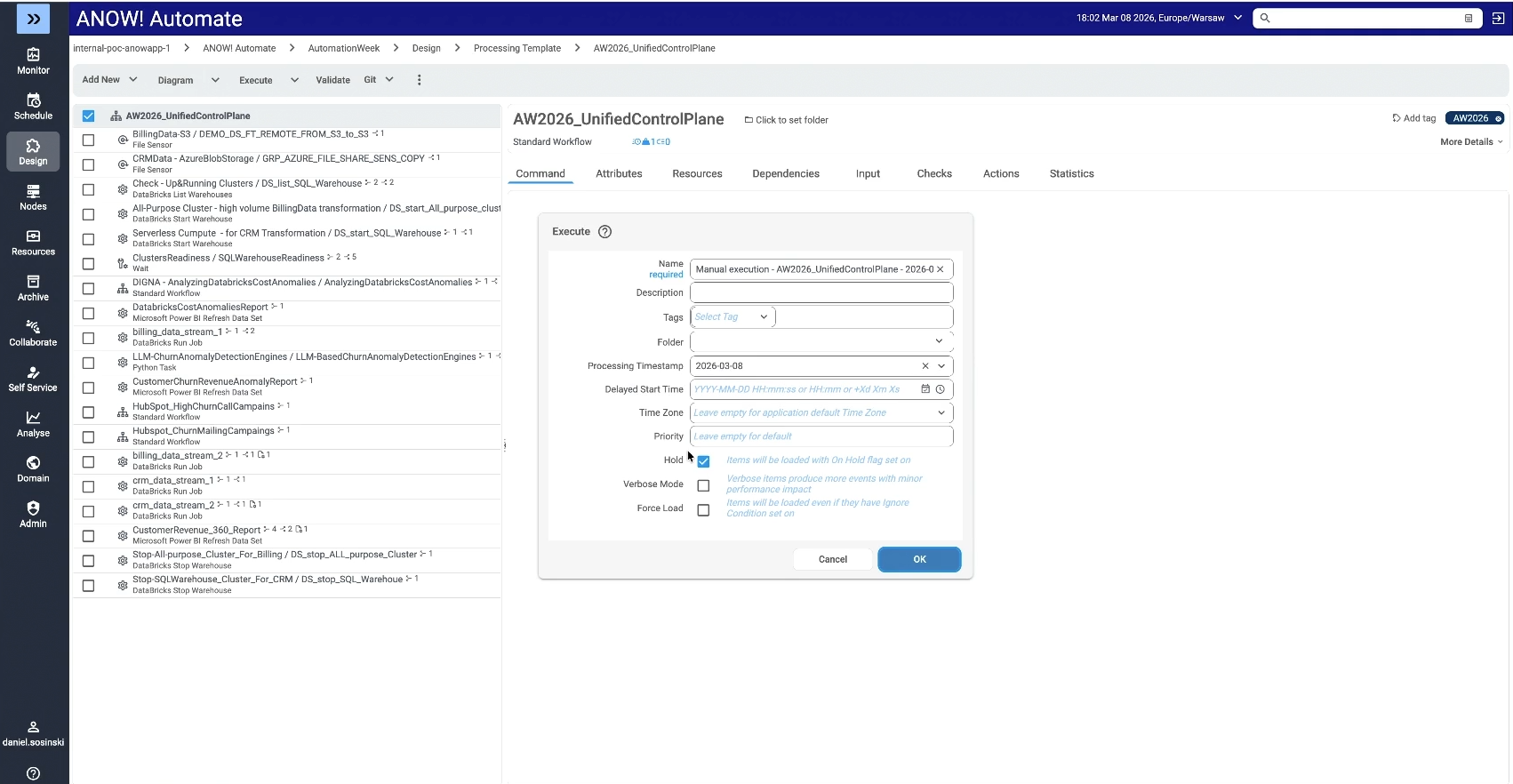
Task: Open the Schedule sidebar icon
Action: (33, 106)
